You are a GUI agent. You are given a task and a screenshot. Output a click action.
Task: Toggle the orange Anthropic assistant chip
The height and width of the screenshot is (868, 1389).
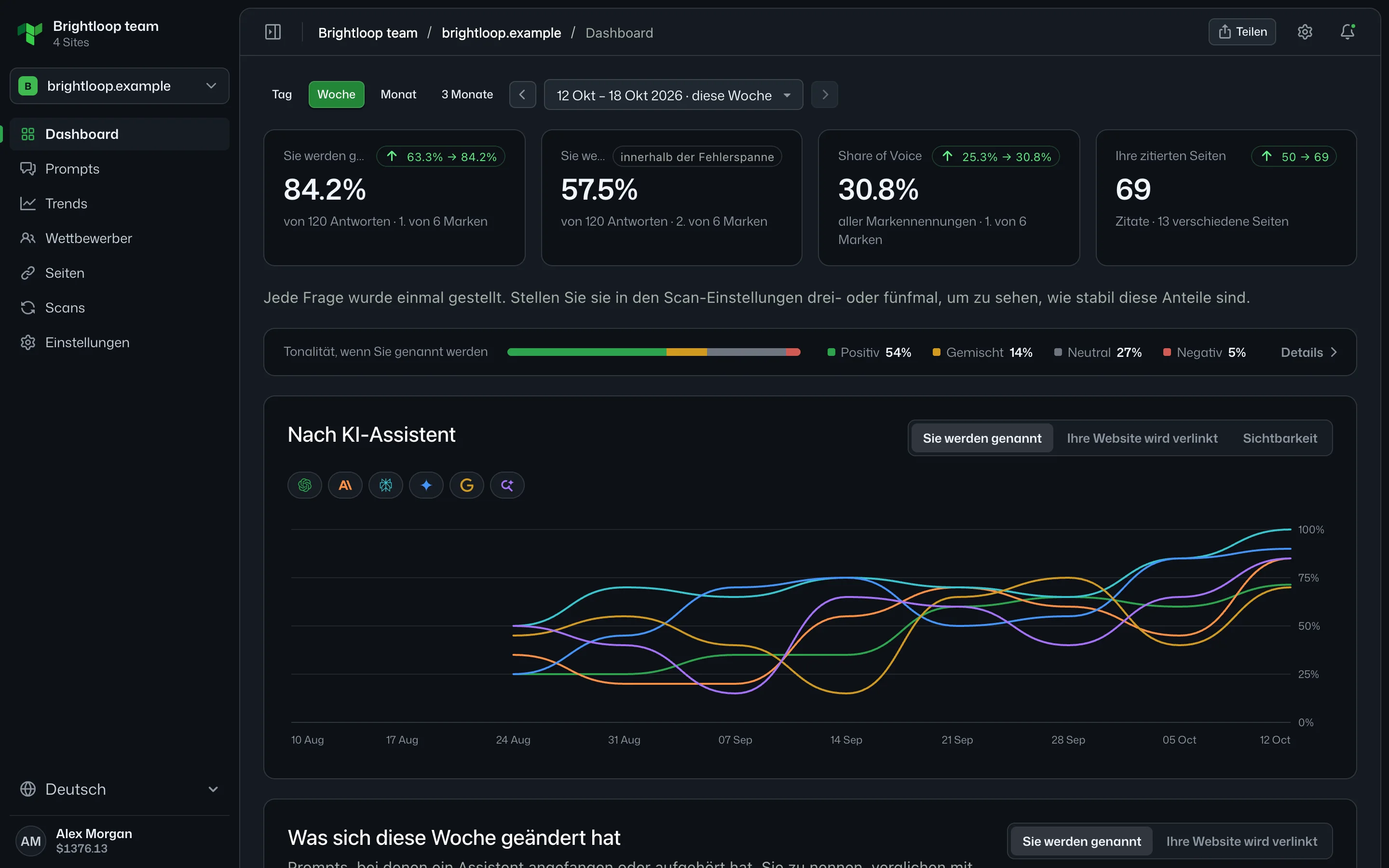coord(345,485)
